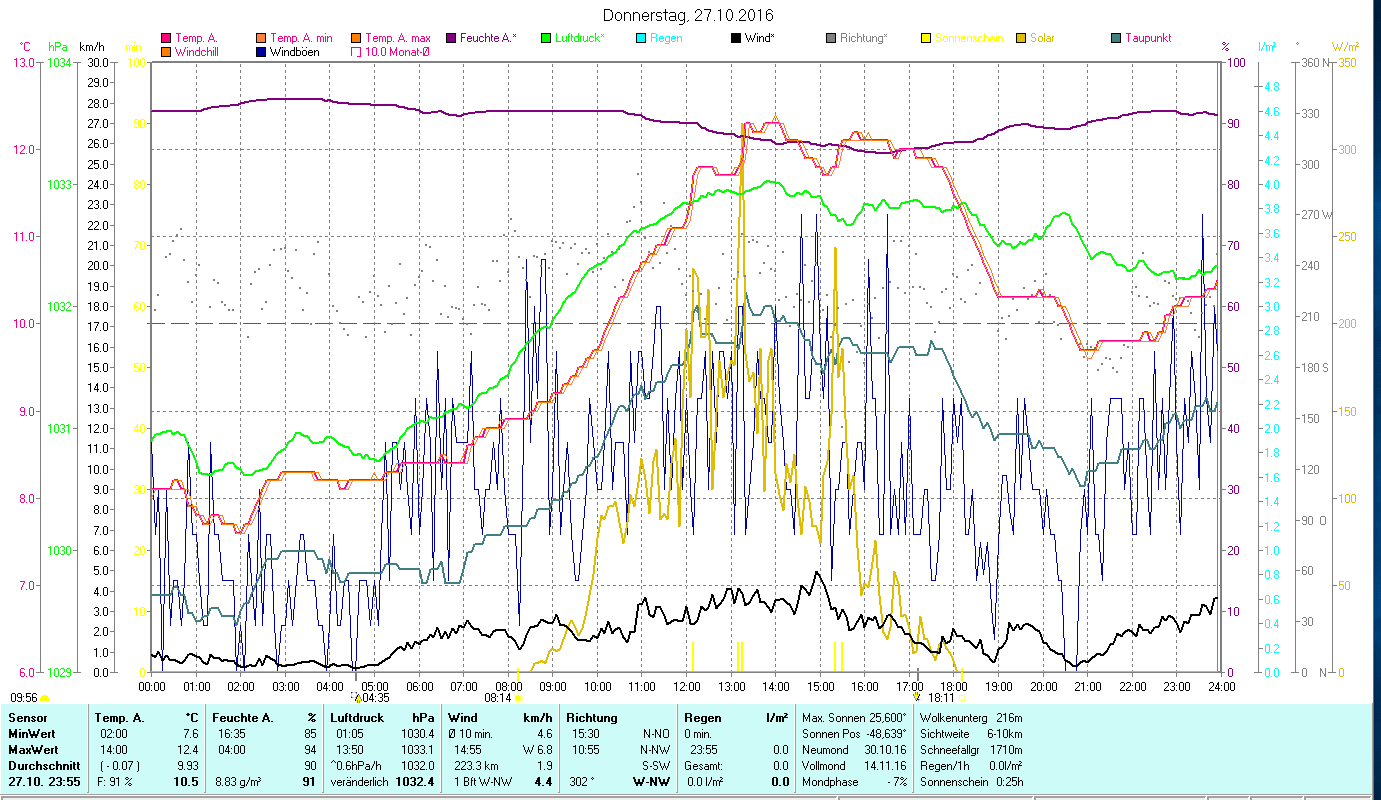Select the Richtung column header in data table
The height and width of the screenshot is (800, 1381).
point(592,717)
